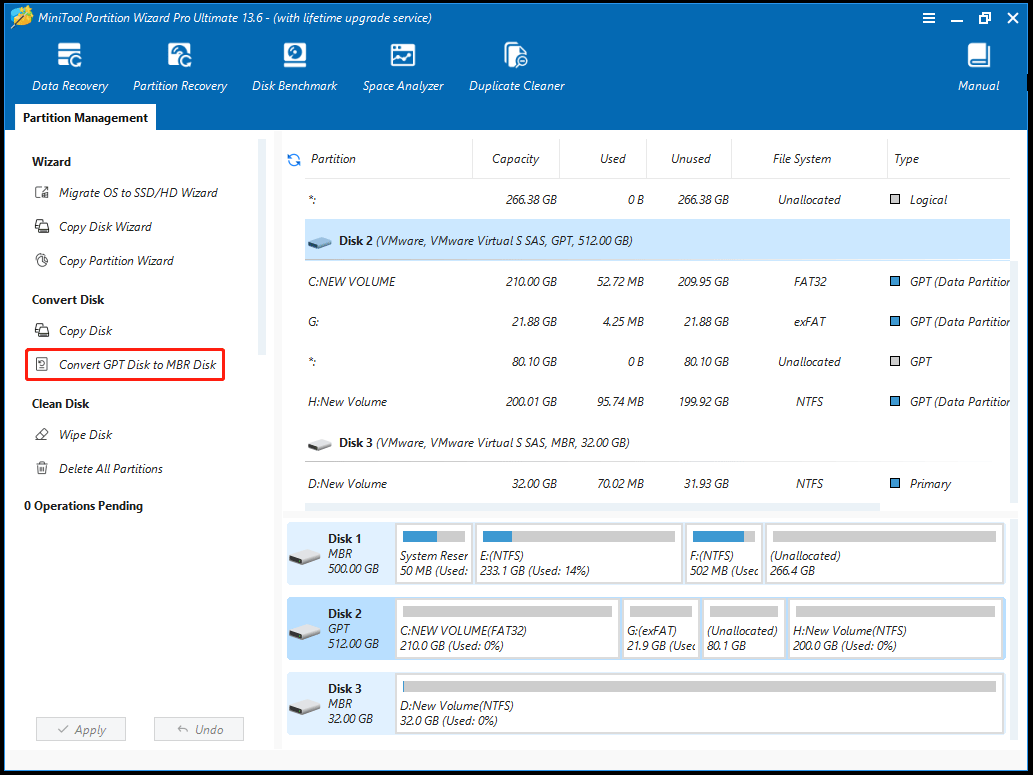
Task: Click the Disk 1 drive icon in disk map
Action: click(x=304, y=558)
